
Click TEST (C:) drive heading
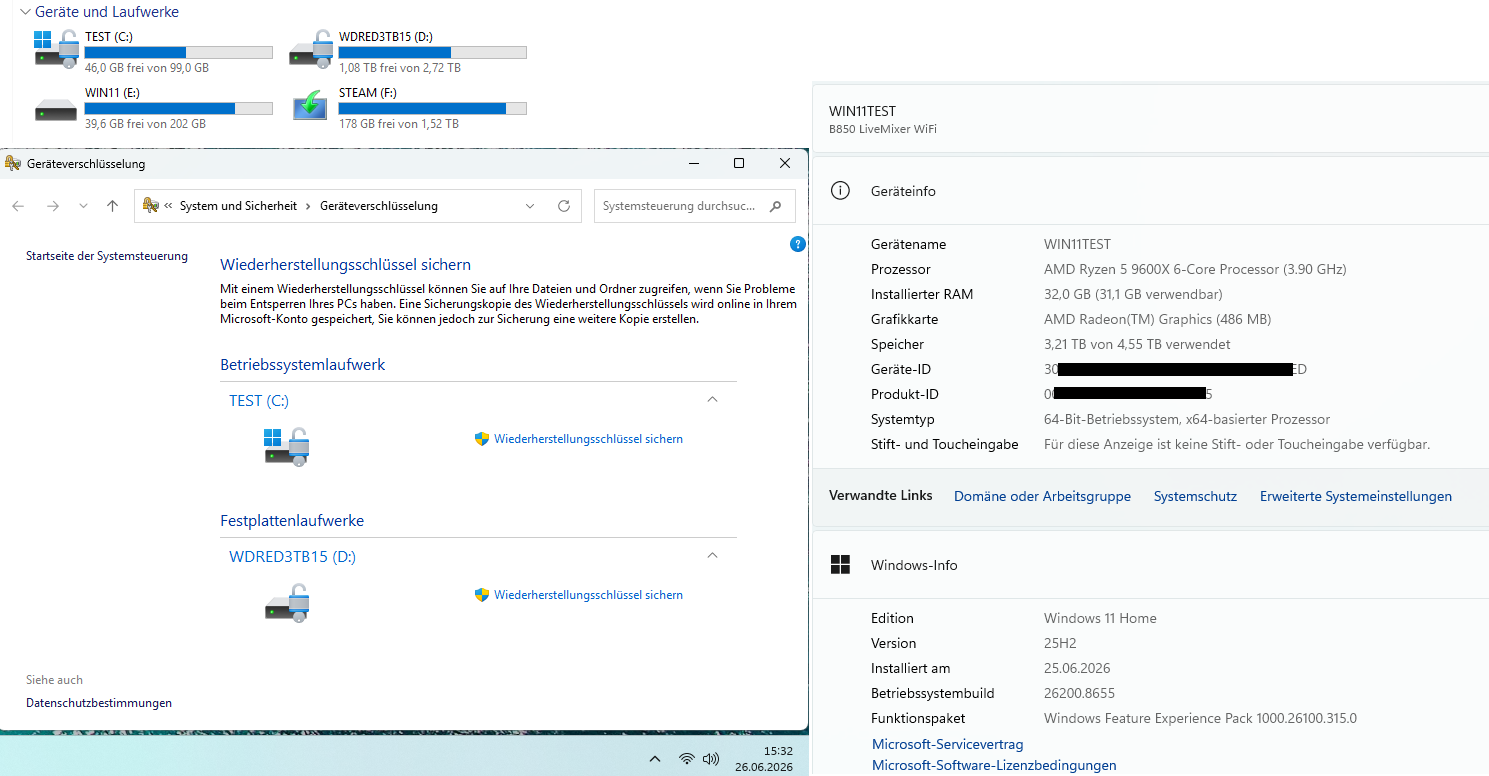click(259, 400)
